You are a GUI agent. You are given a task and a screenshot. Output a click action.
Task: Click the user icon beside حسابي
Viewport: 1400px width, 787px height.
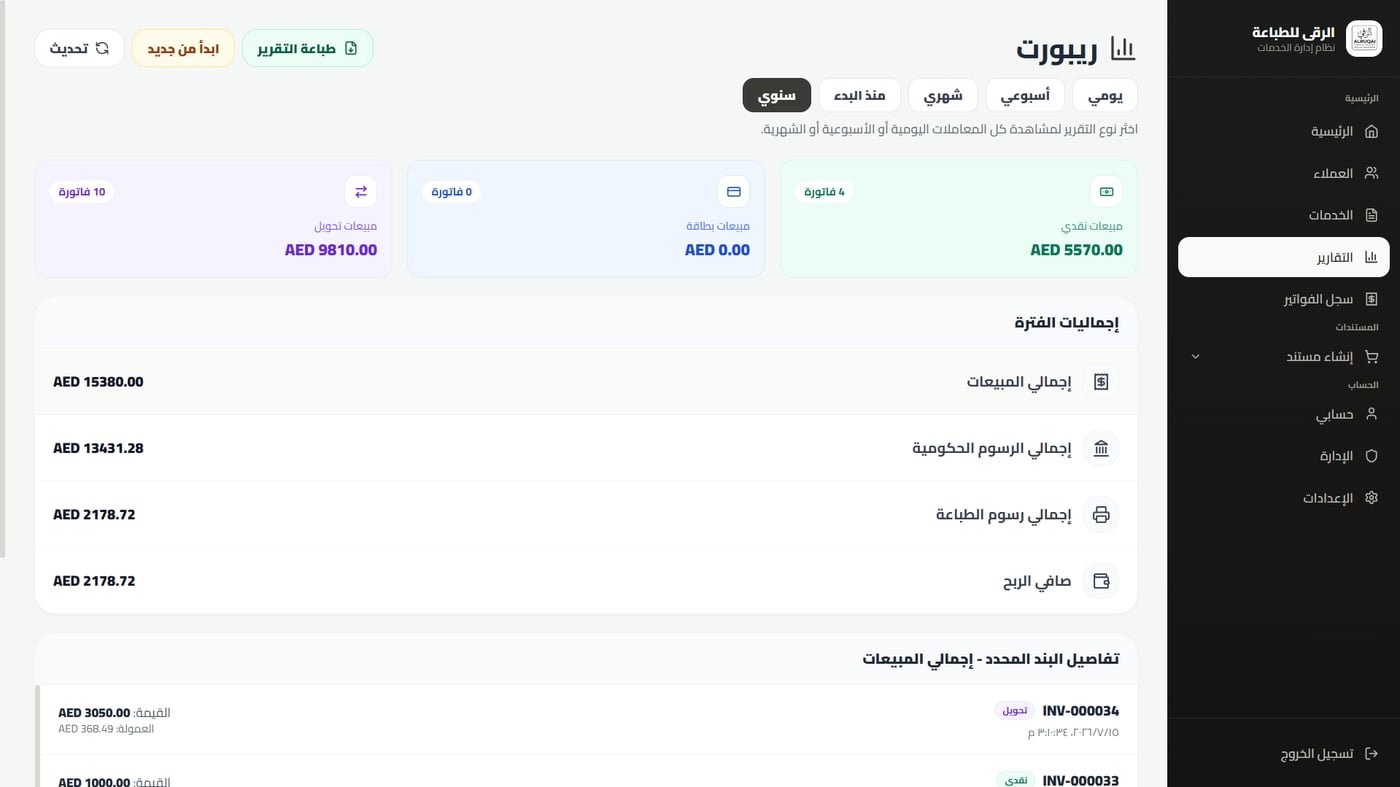pos(1371,414)
